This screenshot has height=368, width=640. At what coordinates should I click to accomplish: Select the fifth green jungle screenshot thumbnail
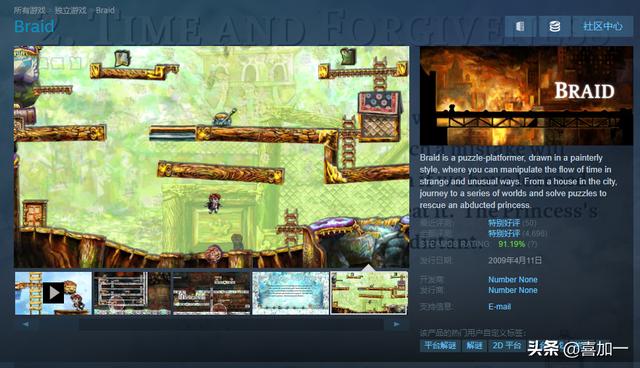coord(369,293)
